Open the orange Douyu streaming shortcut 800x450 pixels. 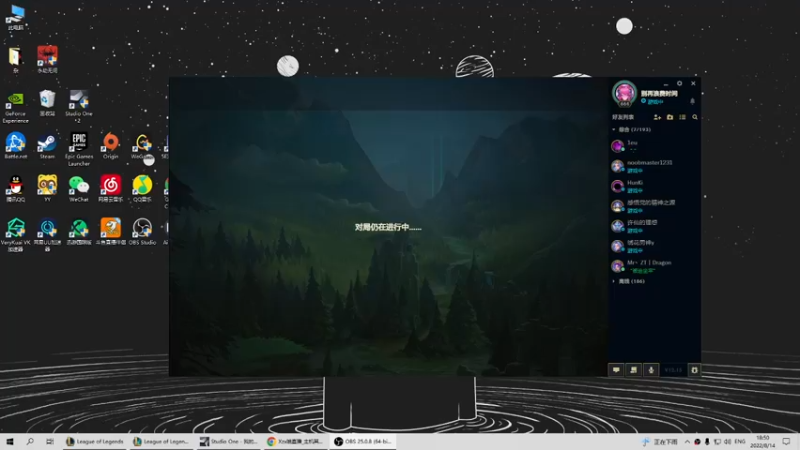click(x=110, y=232)
